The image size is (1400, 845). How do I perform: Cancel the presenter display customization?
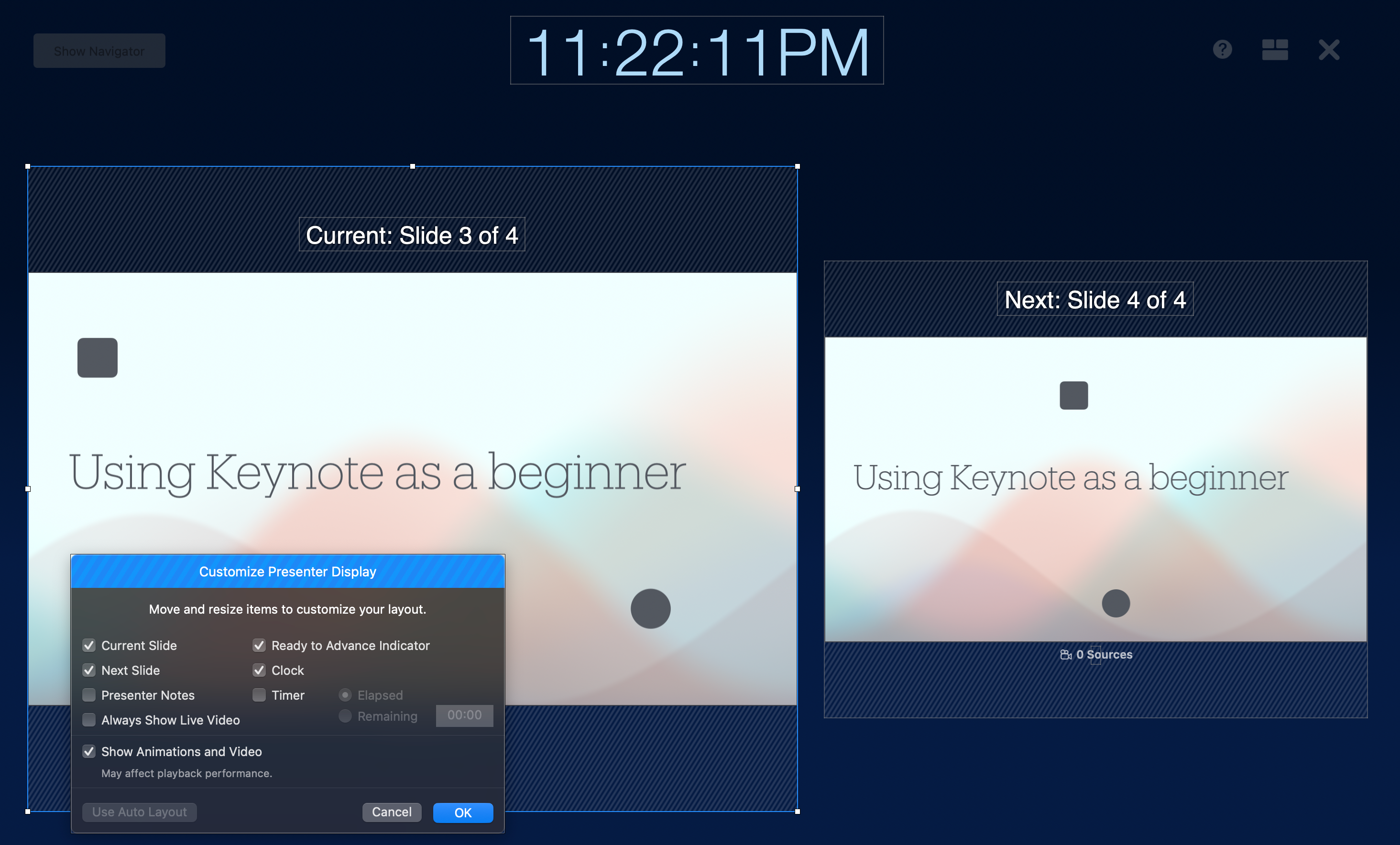(392, 812)
